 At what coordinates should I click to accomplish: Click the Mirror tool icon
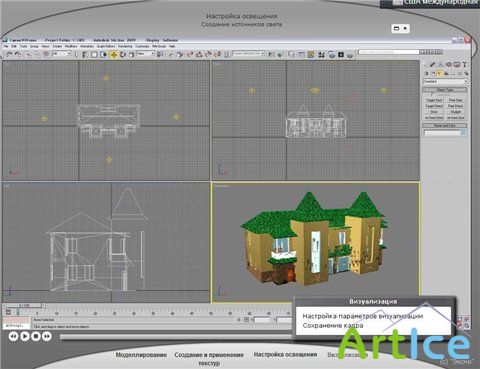click(271, 54)
